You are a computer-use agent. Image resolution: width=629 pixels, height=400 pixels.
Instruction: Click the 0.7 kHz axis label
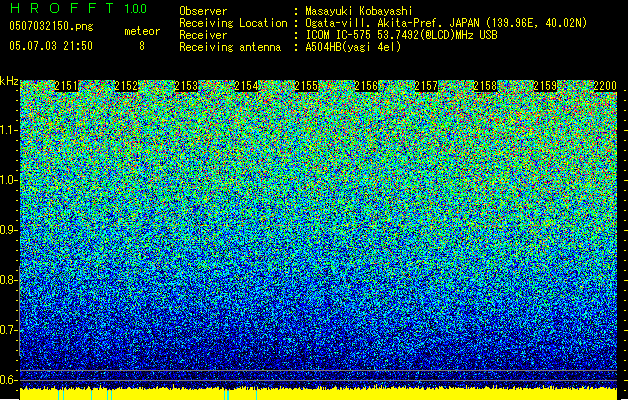pos(9,330)
